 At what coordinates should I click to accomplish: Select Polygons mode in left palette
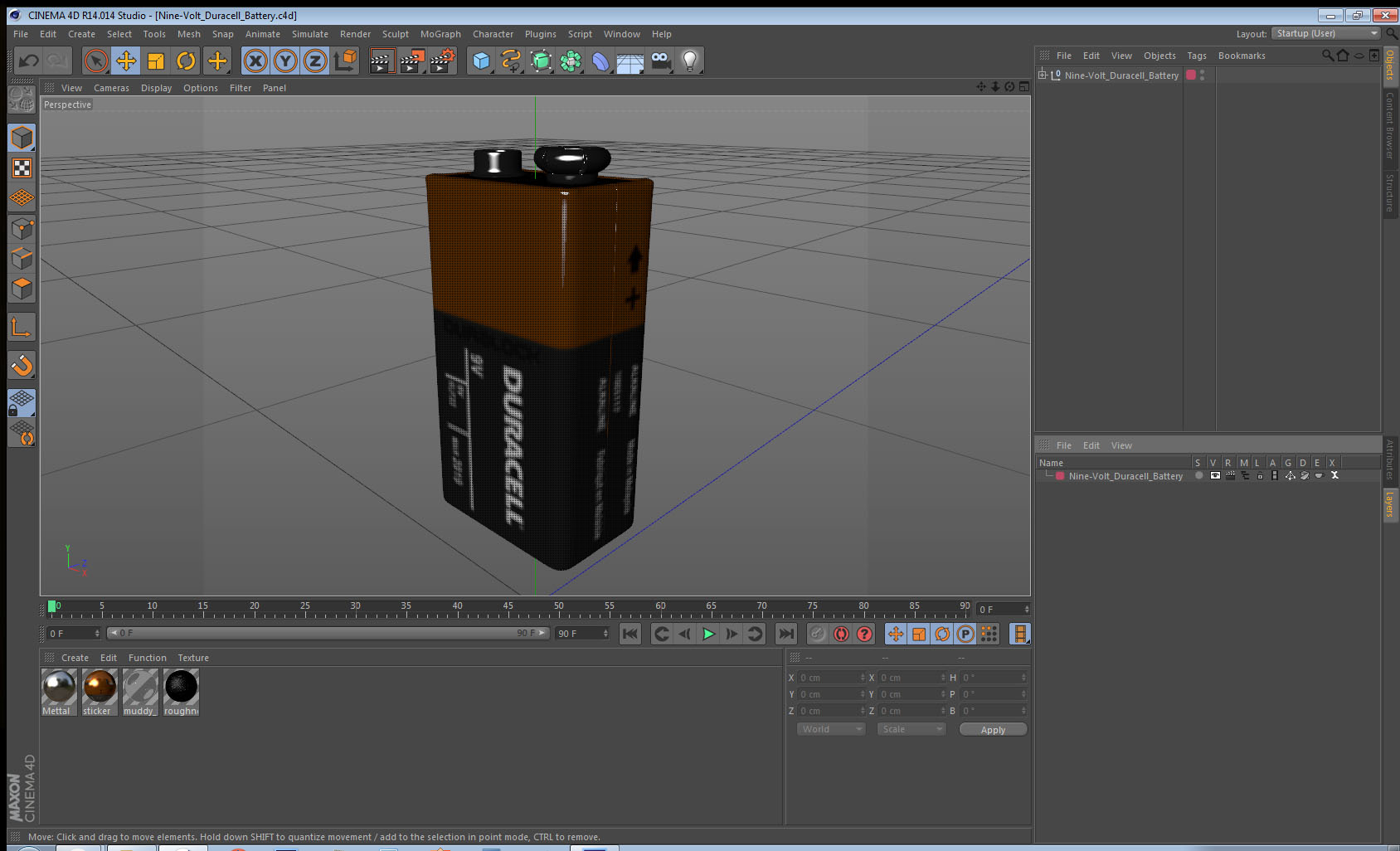click(22, 289)
